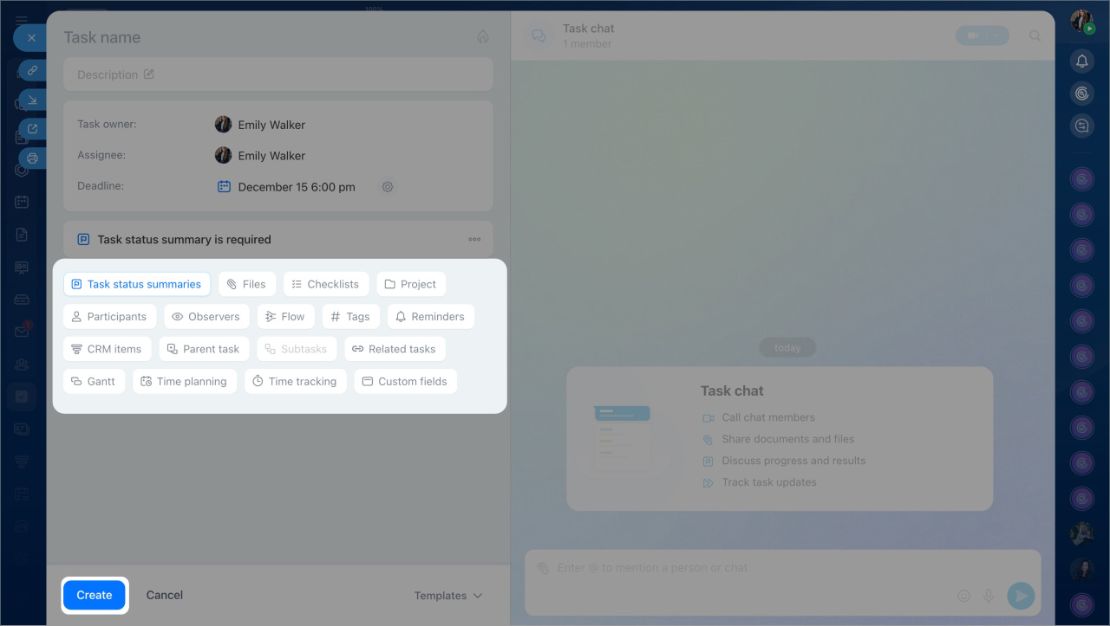
Task: Click the blue Create button
Action: point(94,596)
